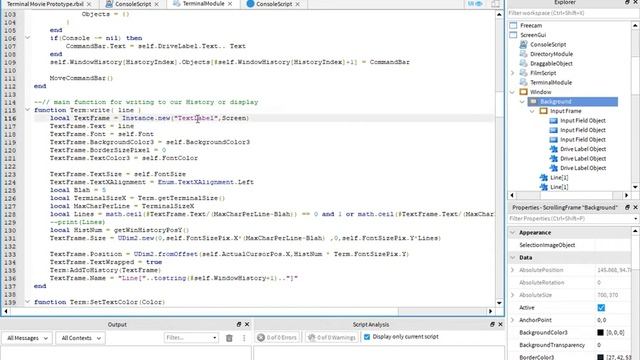Click the ConsoleScript script icon in Explorer
This screenshot has height=360, width=640.
523,44
